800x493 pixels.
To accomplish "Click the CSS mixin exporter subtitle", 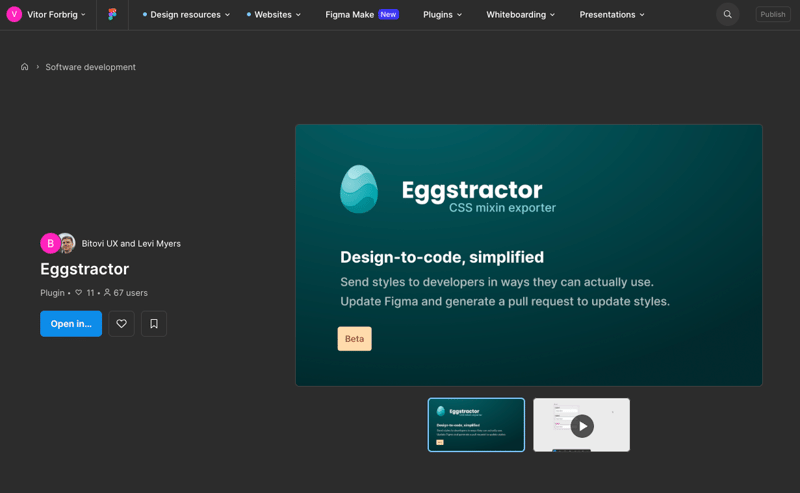I will point(502,208).
